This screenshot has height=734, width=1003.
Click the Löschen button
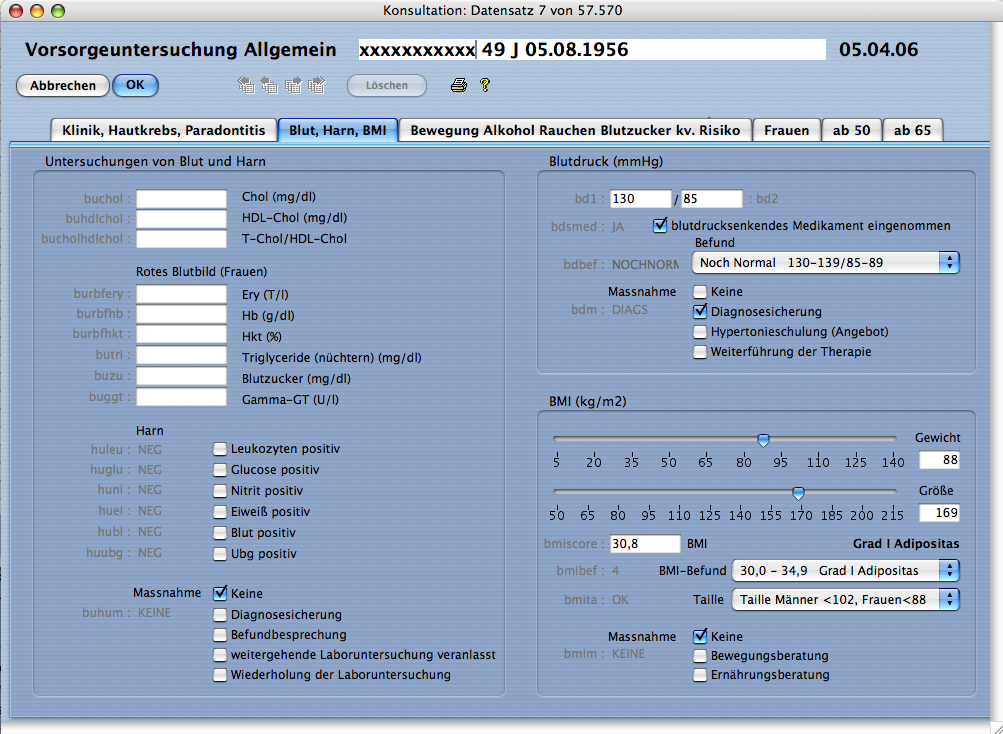pos(386,85)
